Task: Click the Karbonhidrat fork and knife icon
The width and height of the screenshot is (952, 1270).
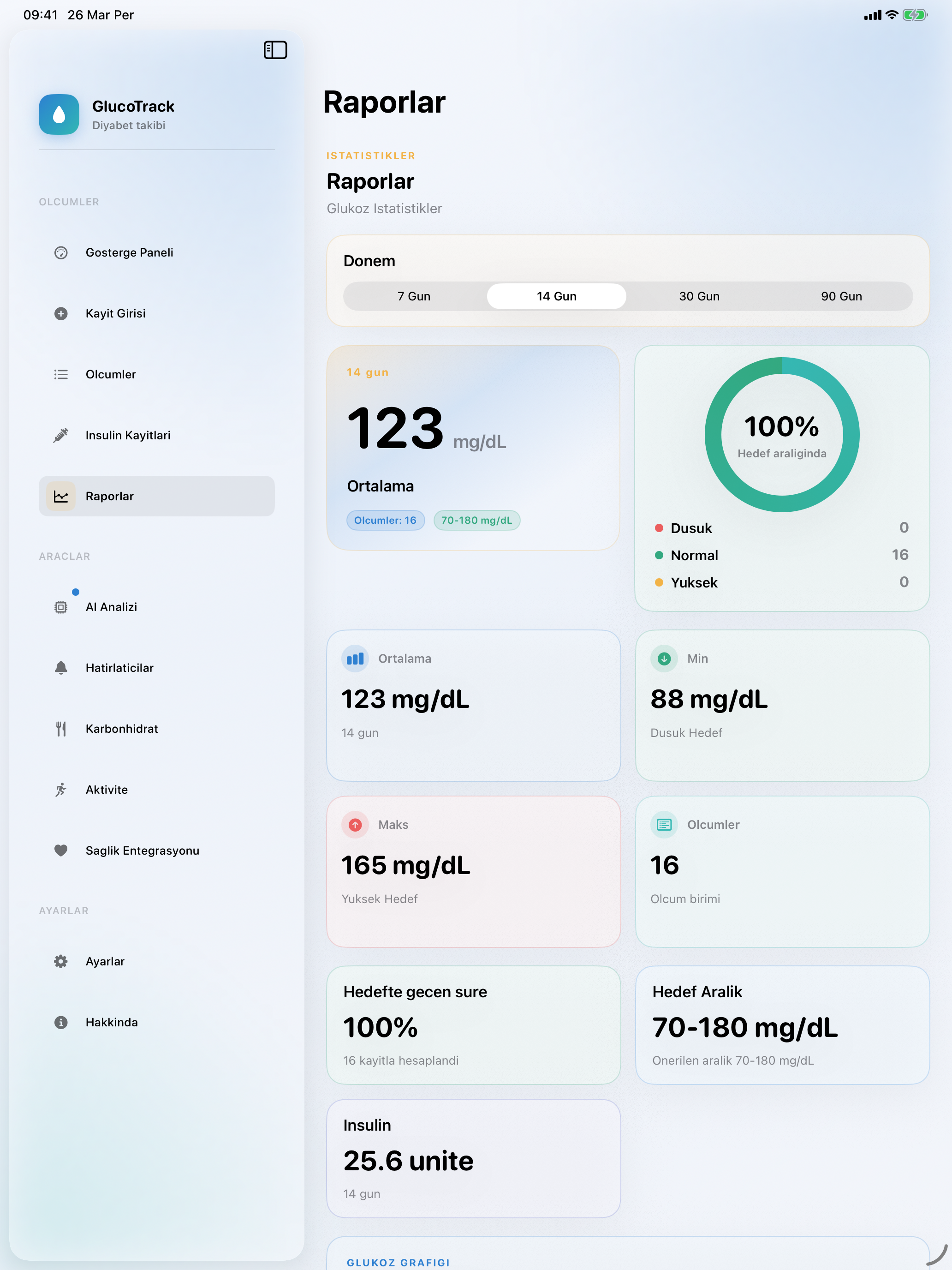Action: click(61, 729)
